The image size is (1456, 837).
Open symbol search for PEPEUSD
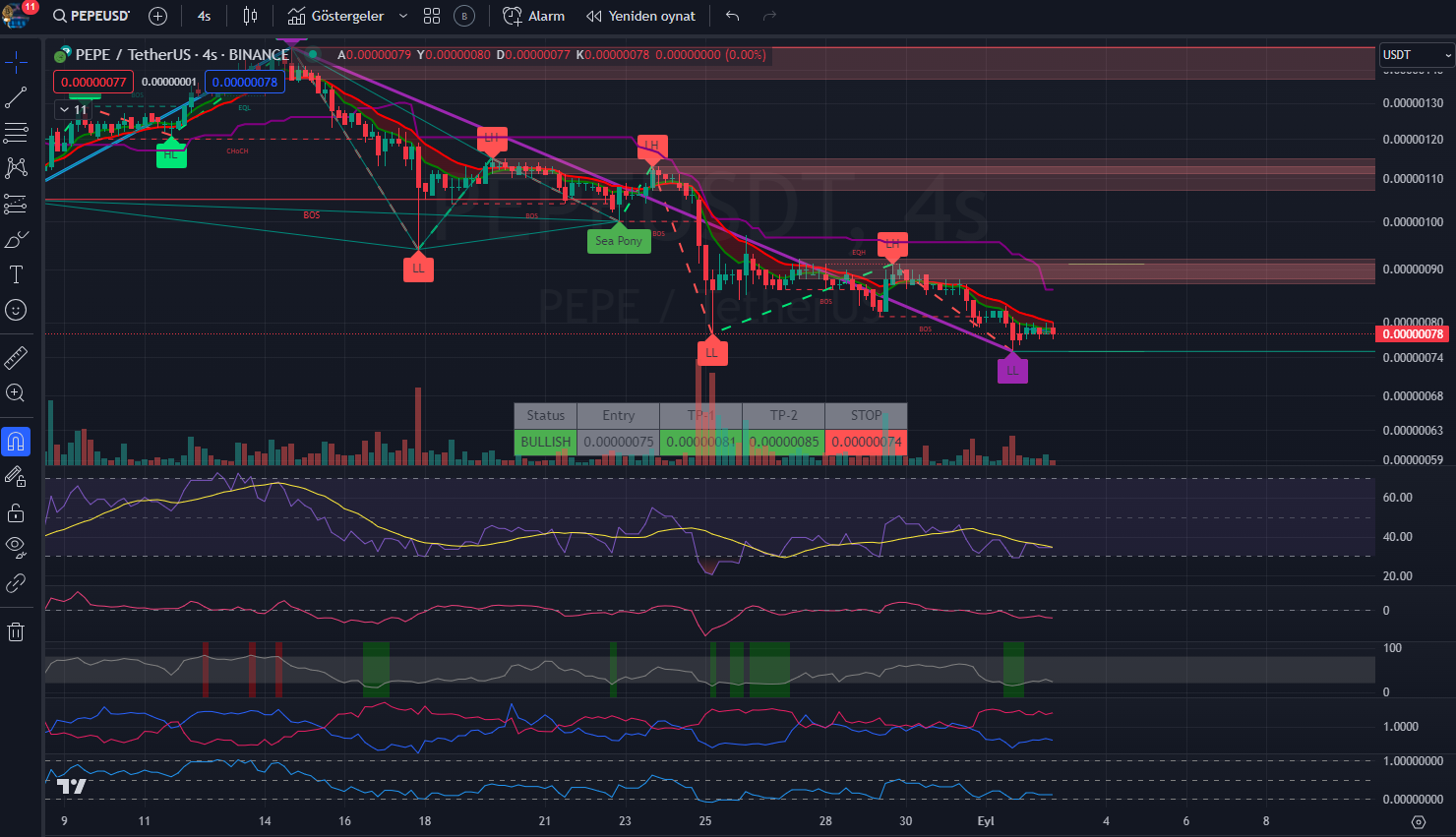91,16
